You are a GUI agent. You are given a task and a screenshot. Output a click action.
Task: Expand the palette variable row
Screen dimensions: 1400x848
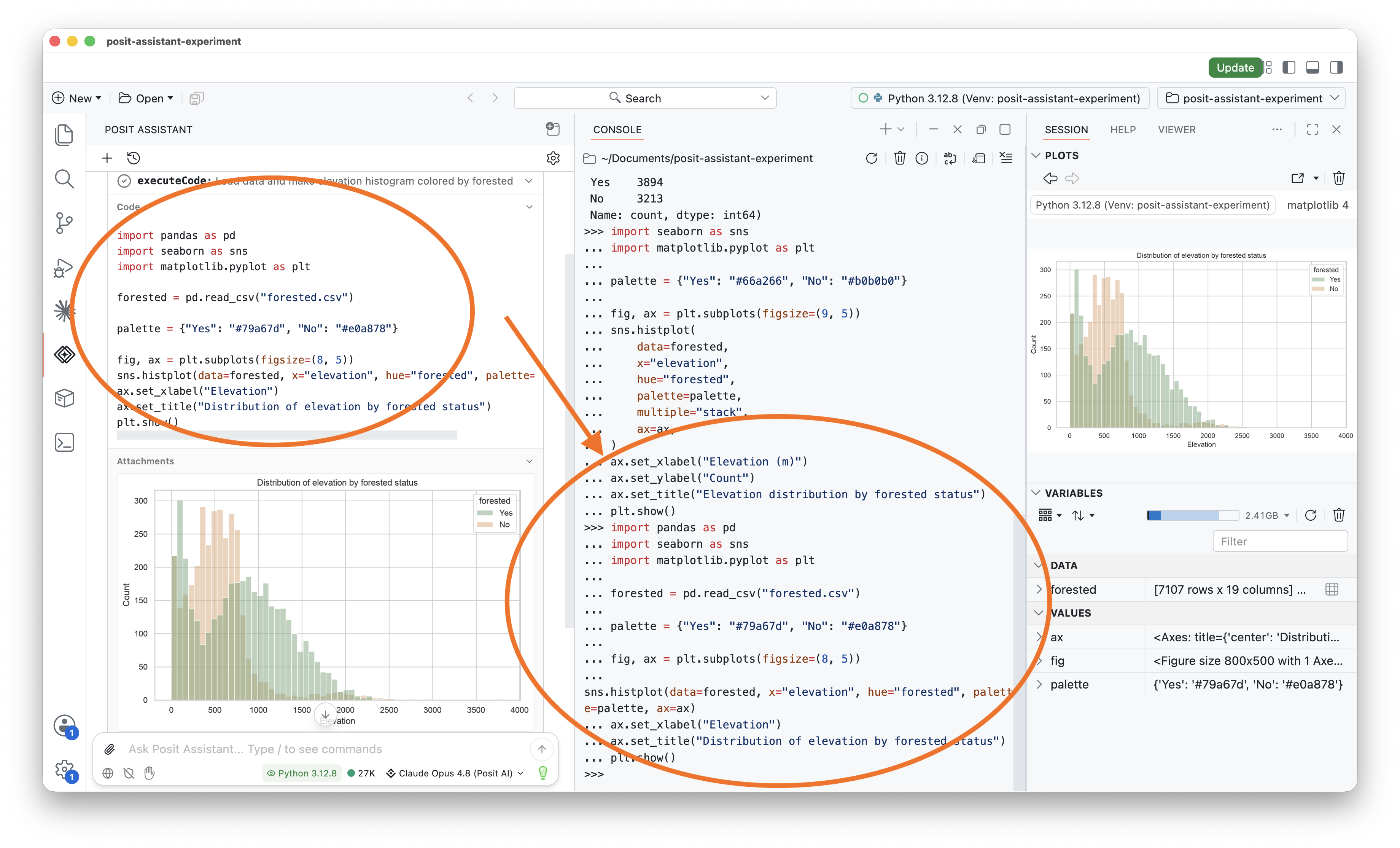coord(1039,684)
